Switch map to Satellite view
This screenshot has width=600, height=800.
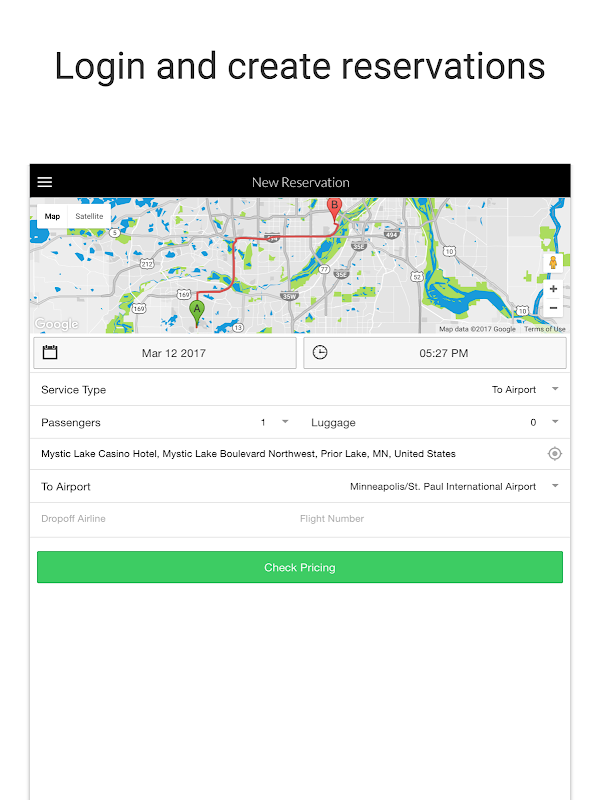[x=89, y=216]
